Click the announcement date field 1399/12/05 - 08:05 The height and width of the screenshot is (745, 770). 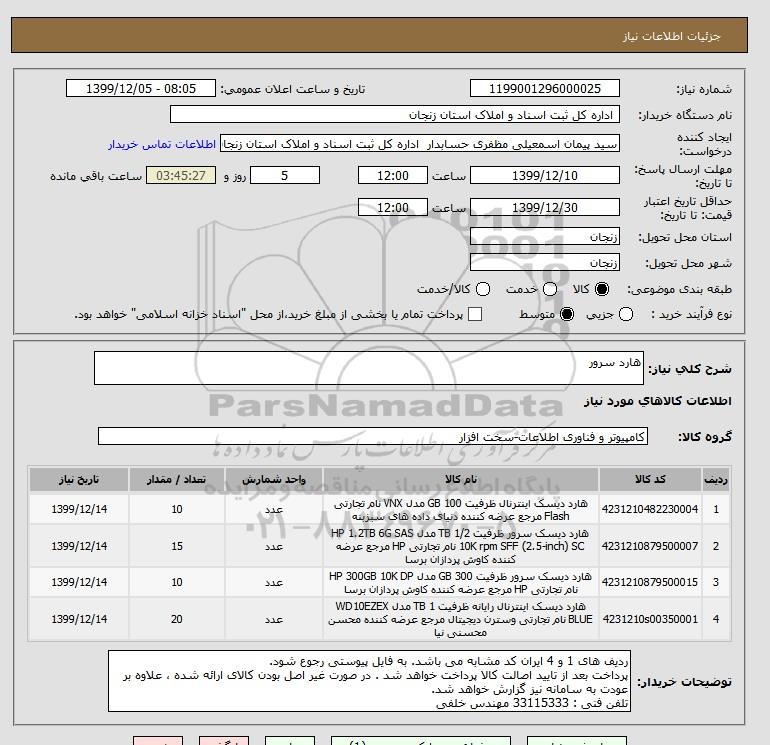tap(141, 88)
